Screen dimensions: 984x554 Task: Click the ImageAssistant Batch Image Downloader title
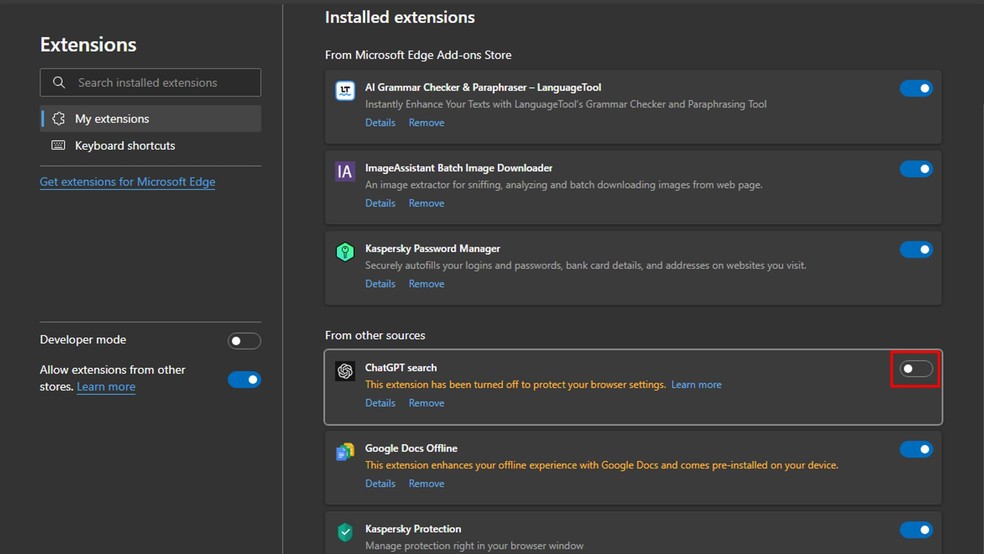(x=459, y=168)
